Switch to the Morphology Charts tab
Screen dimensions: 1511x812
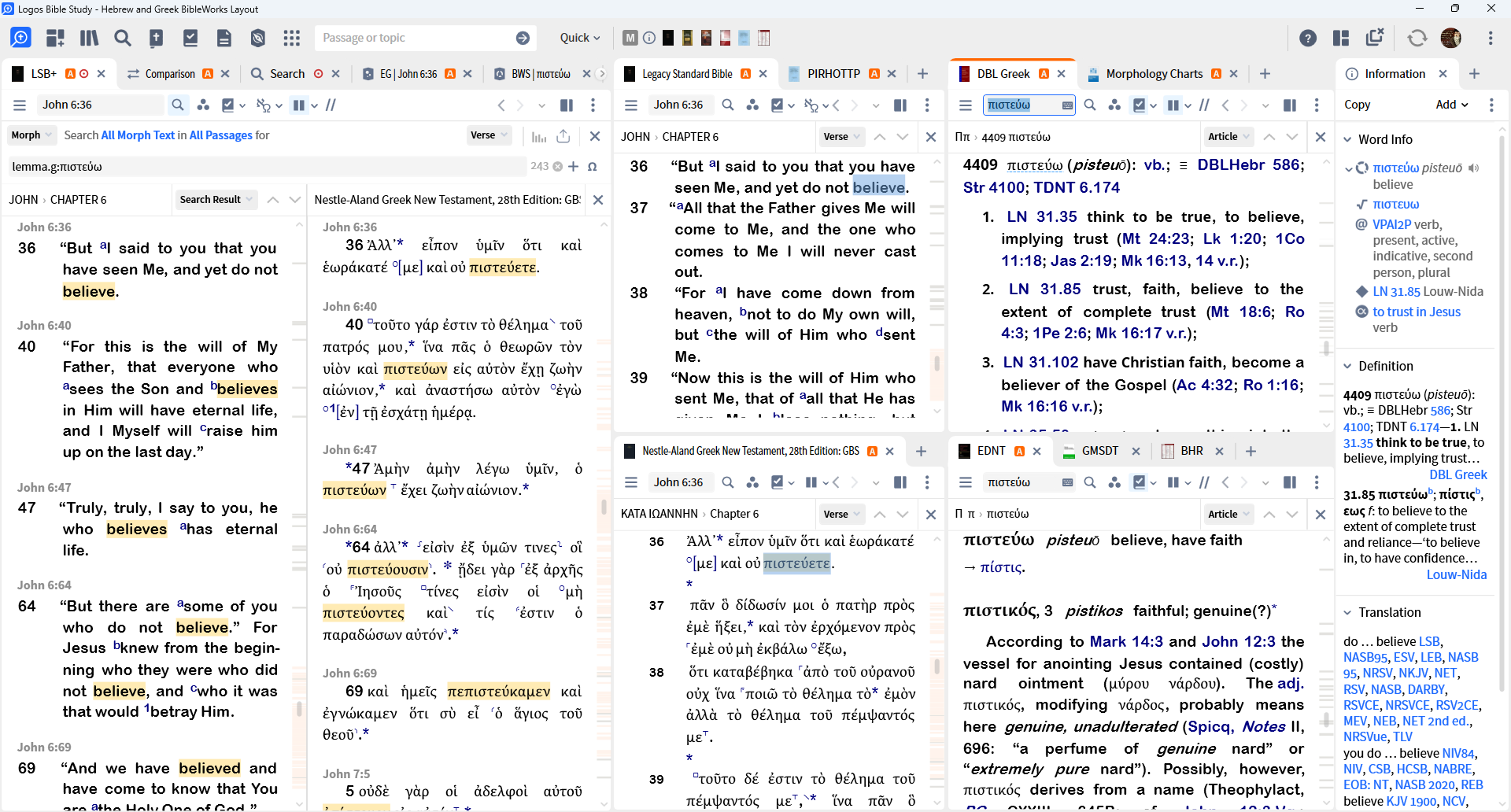[x=1154, y=74]
